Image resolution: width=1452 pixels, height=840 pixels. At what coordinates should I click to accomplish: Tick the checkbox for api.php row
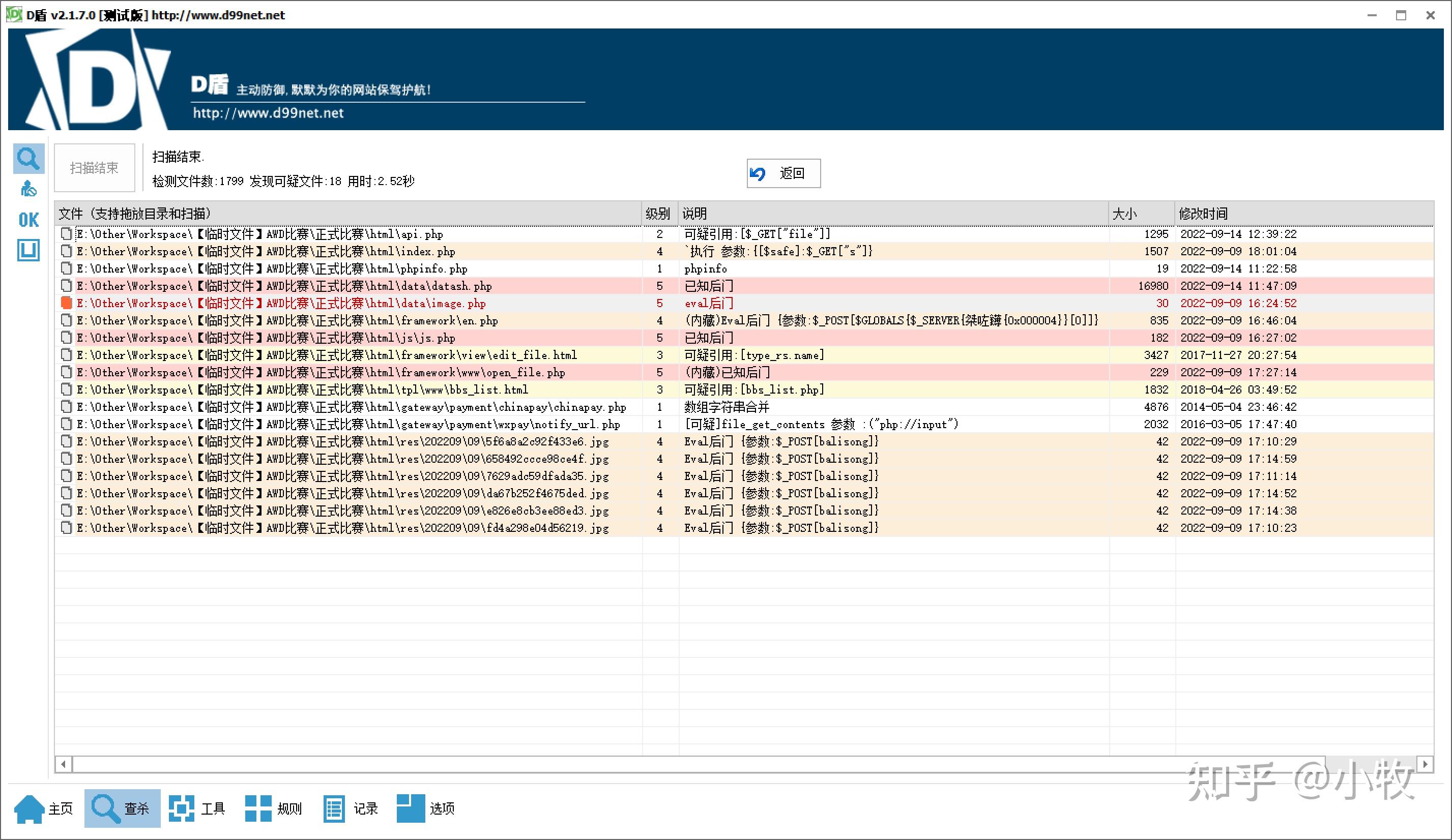(66, 234)
